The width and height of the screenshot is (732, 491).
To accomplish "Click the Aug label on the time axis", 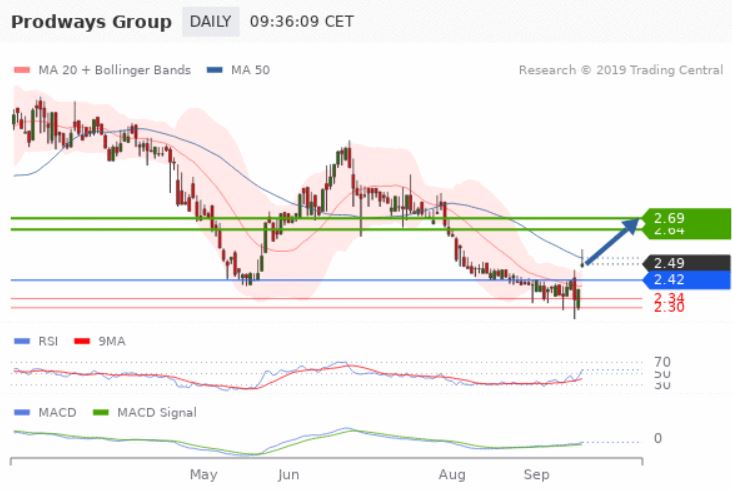I will [452, 475].
